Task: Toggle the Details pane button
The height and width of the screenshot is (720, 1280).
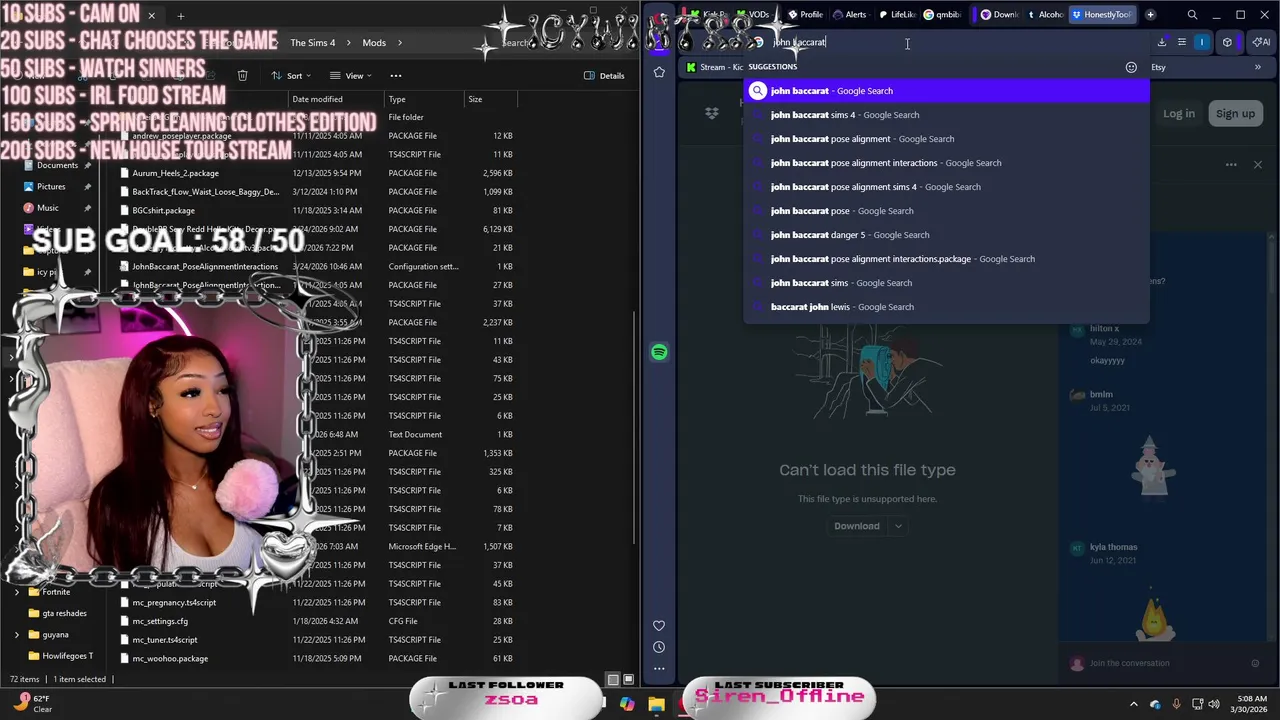Action: (x=604, y=76)
